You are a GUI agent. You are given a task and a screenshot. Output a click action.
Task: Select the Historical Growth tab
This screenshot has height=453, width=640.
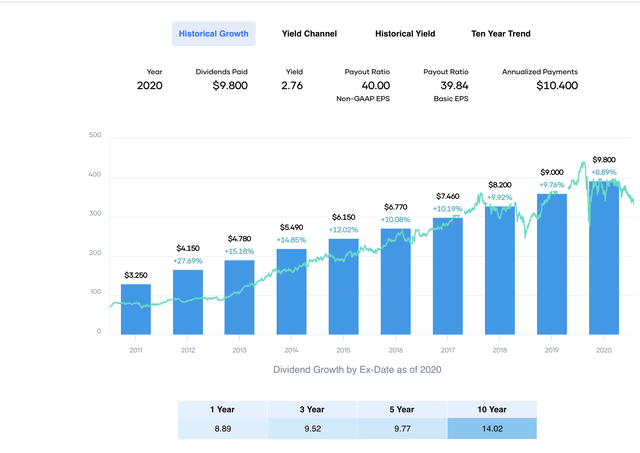pyautogui.click(x=213, y=34)
